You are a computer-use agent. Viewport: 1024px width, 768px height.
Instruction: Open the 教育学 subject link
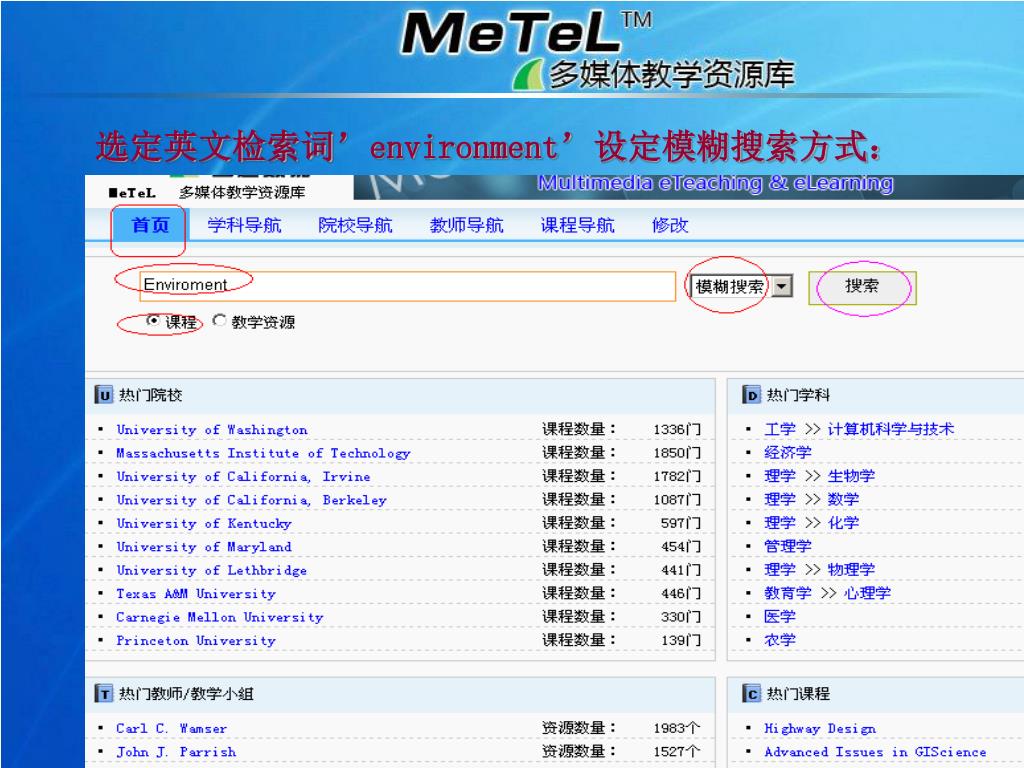788,594
